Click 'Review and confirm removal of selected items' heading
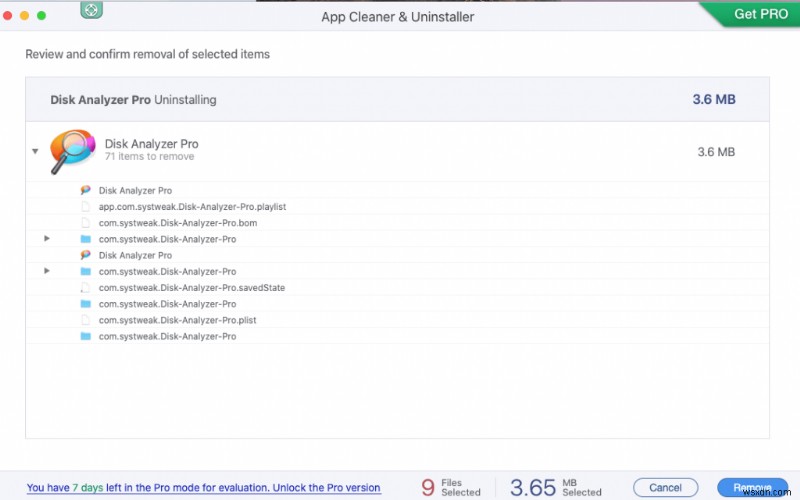 pyautogui.click(x=147, y=54)
